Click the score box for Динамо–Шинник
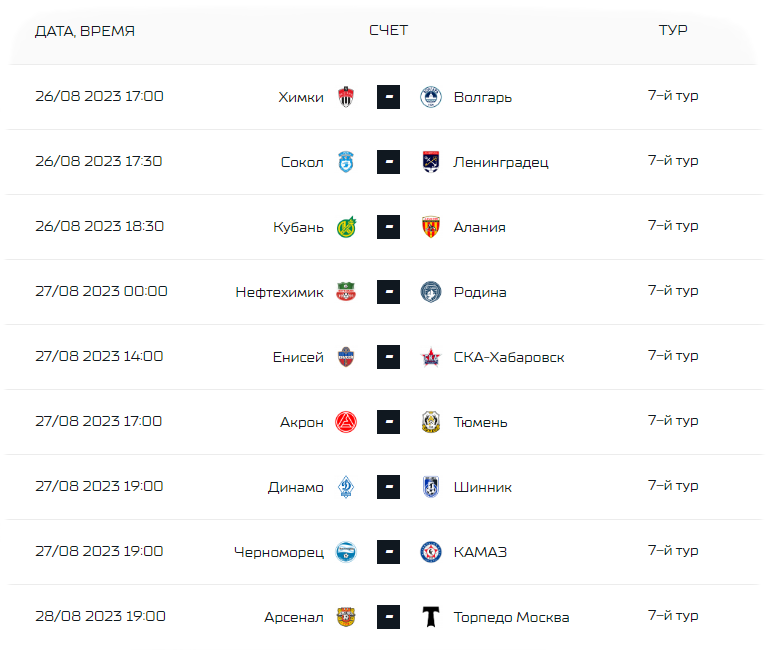The width and height of the screenshot is (773, 652). 388,487
